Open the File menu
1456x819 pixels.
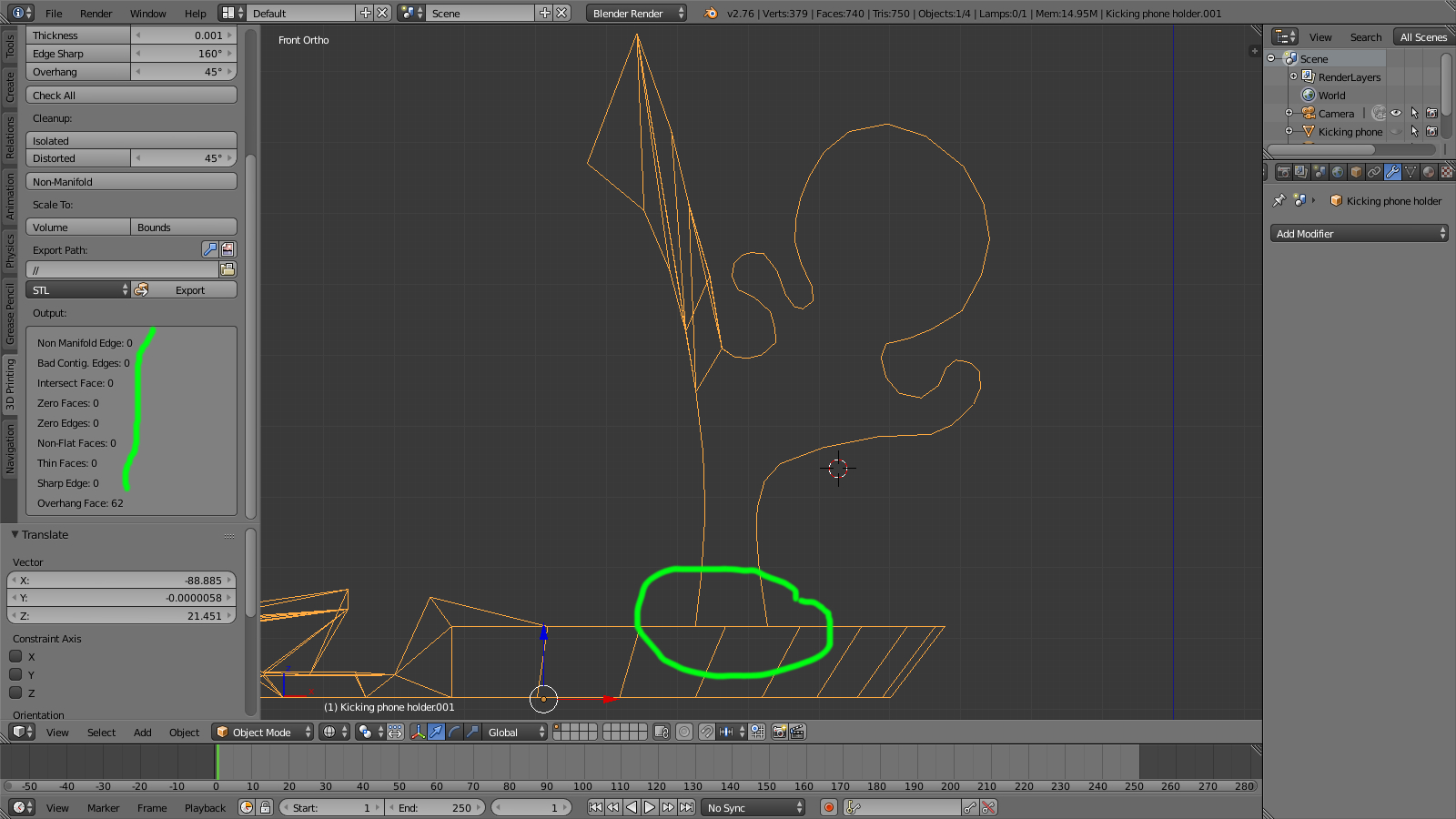point(54,14)
